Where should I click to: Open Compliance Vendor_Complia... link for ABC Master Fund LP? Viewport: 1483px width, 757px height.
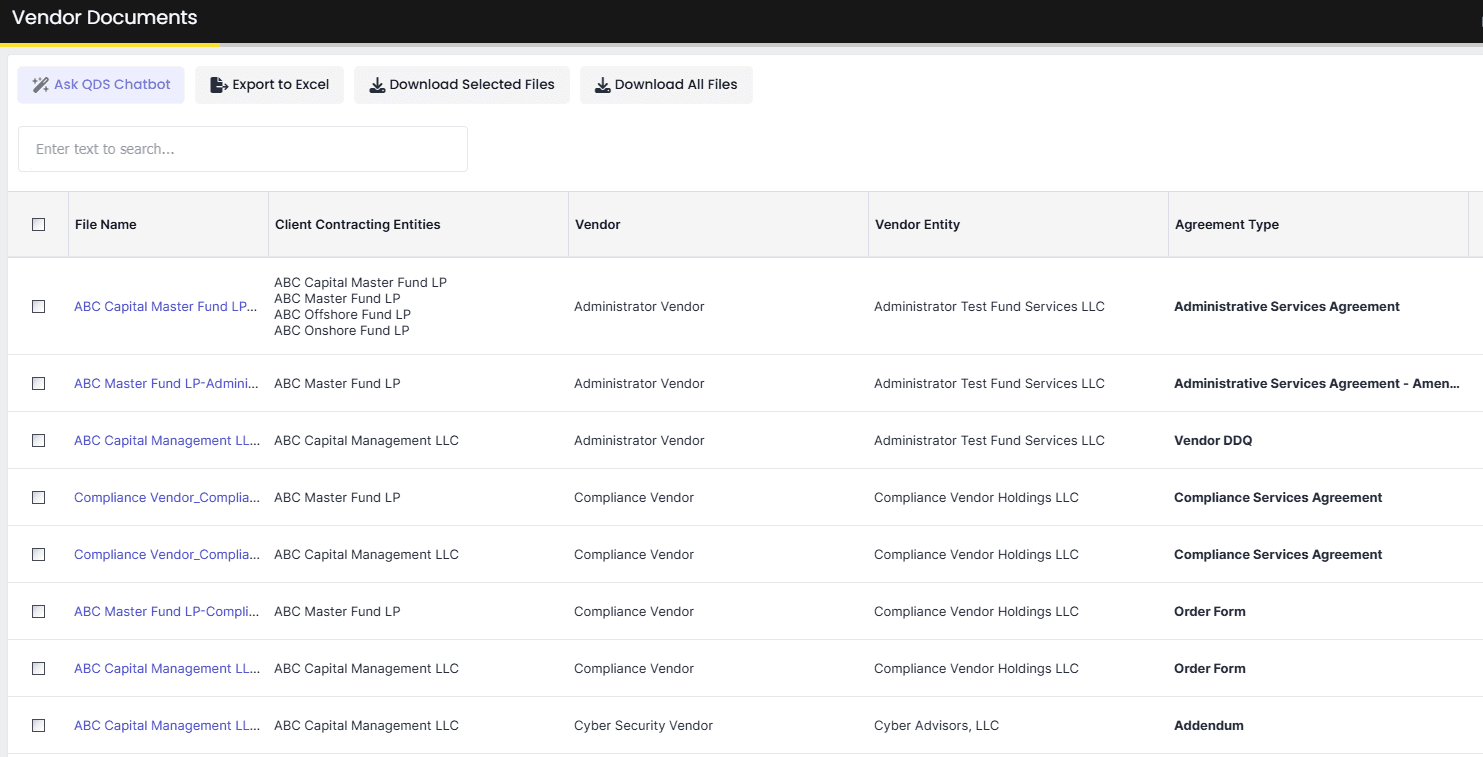pyautogui.click(x=167, y=498)
